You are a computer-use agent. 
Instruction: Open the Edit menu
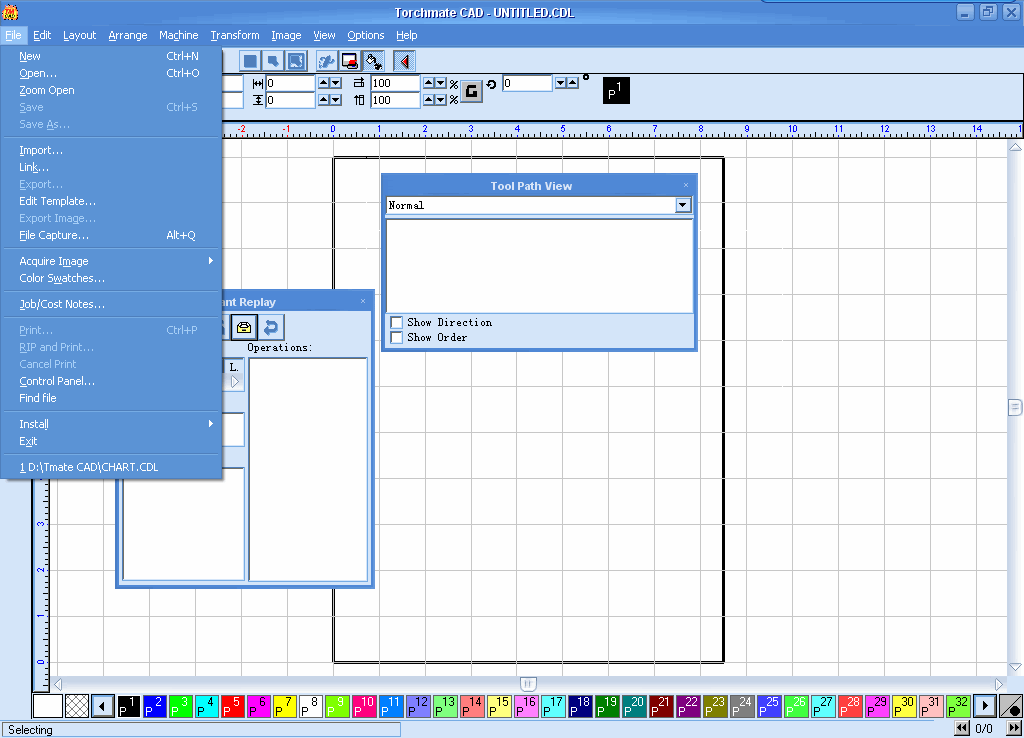(42, 35)
